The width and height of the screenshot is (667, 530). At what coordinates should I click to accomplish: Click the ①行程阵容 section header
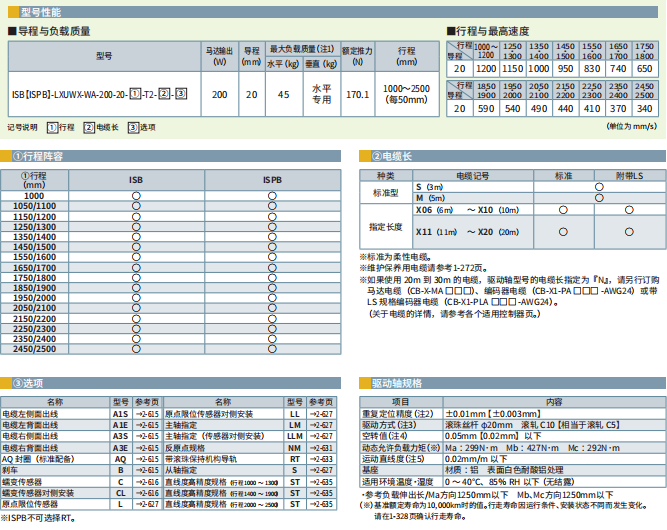(x=170, y=156)
